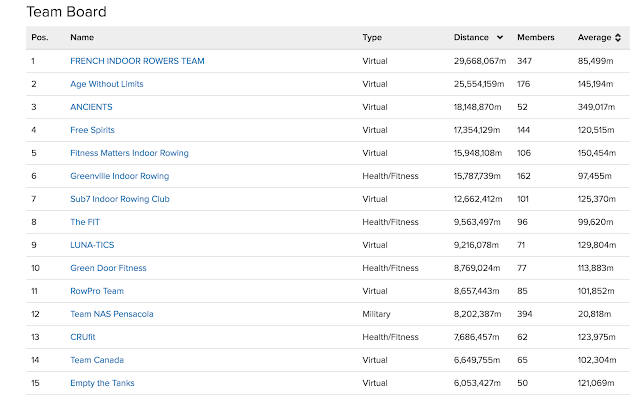Click Health/Fitness type for Greenville row
The width and height of the screenshot is (640, 400).
[x=390, y=176]
